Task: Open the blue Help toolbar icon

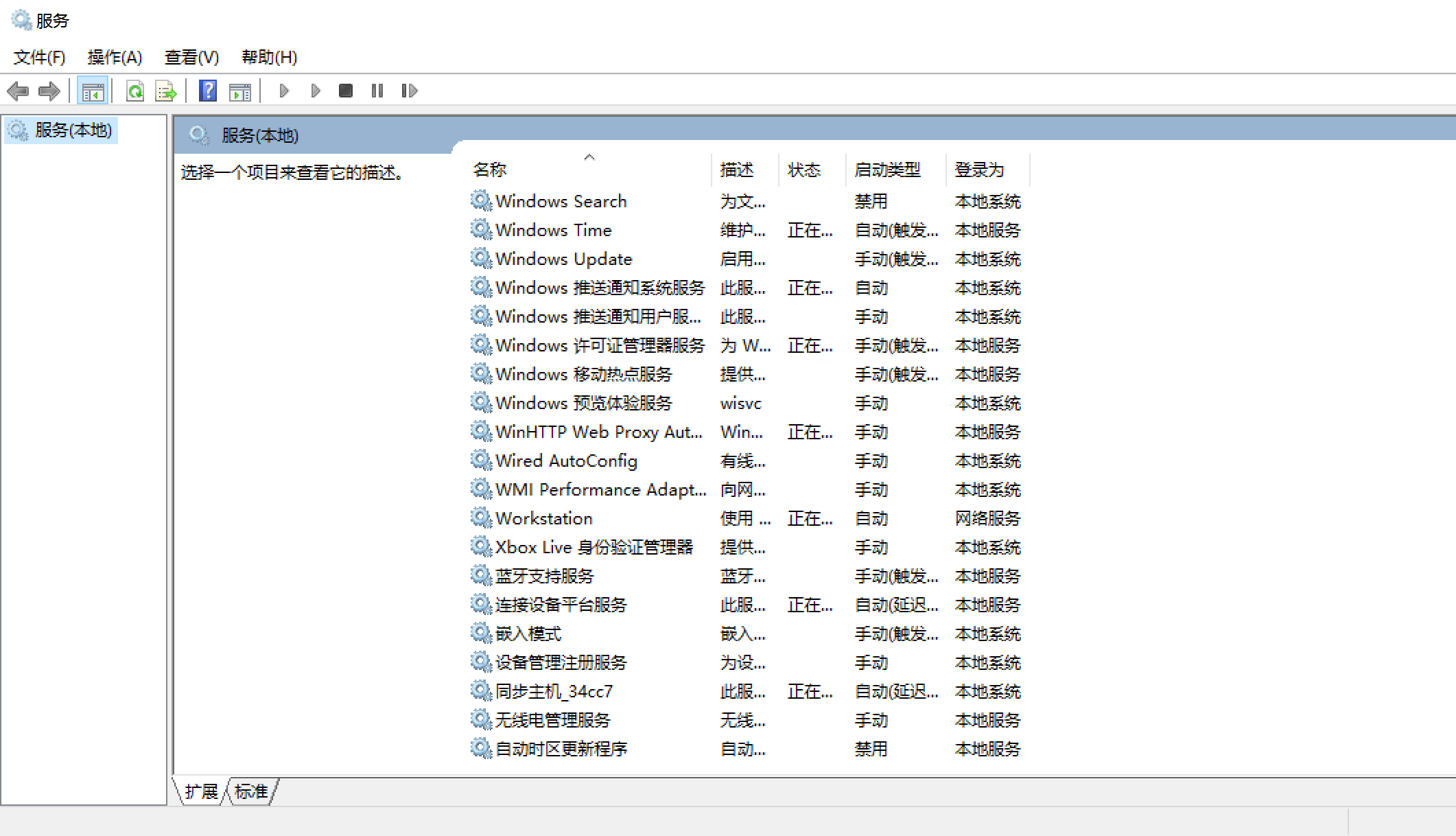Action: click(207, 91)
